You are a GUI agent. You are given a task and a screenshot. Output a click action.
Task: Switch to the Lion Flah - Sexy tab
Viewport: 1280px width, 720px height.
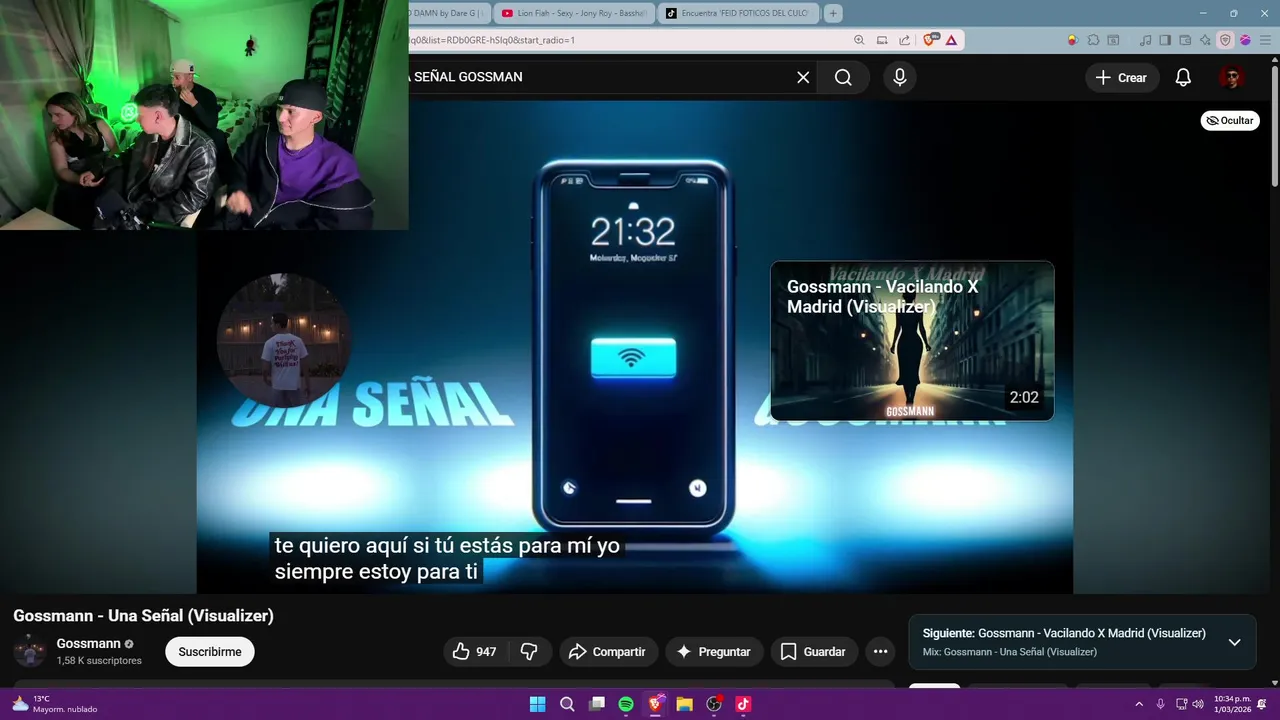574,13
